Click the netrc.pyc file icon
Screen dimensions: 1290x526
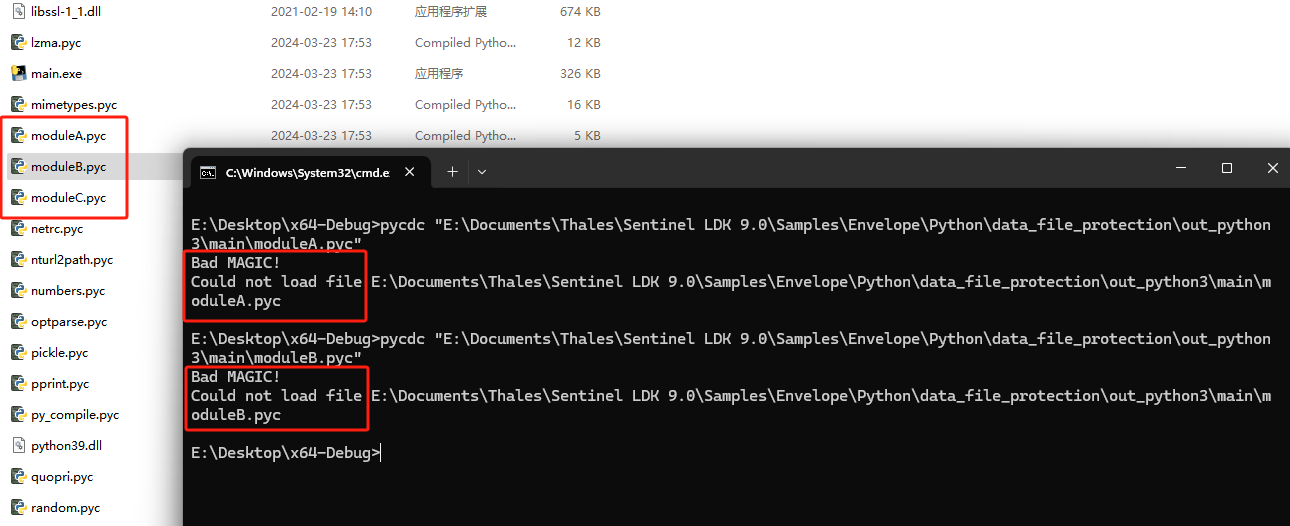pos(18,228)
